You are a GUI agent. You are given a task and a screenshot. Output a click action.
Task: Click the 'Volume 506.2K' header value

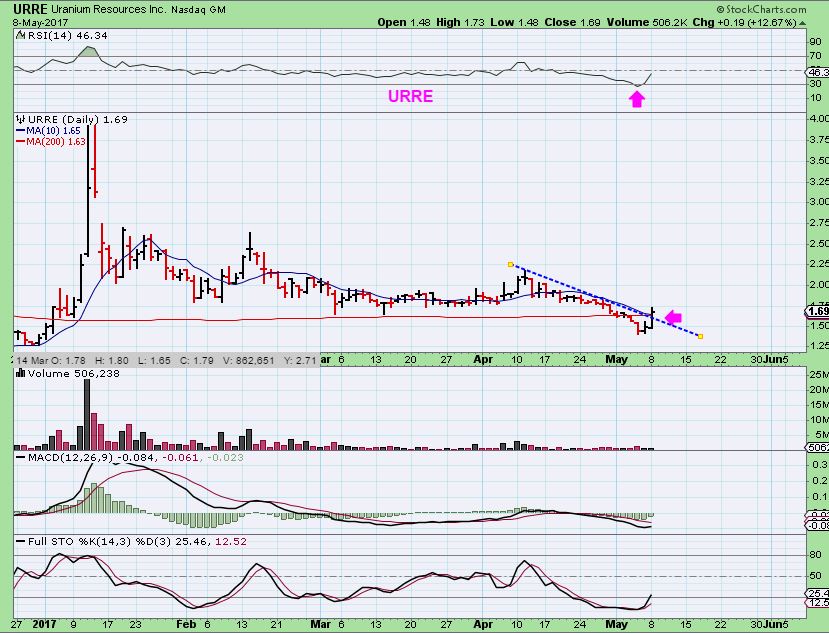coord(646,22)
